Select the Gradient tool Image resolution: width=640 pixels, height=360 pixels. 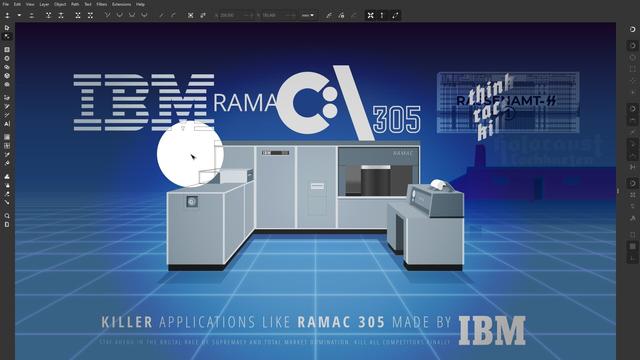(x=7, y=137)
